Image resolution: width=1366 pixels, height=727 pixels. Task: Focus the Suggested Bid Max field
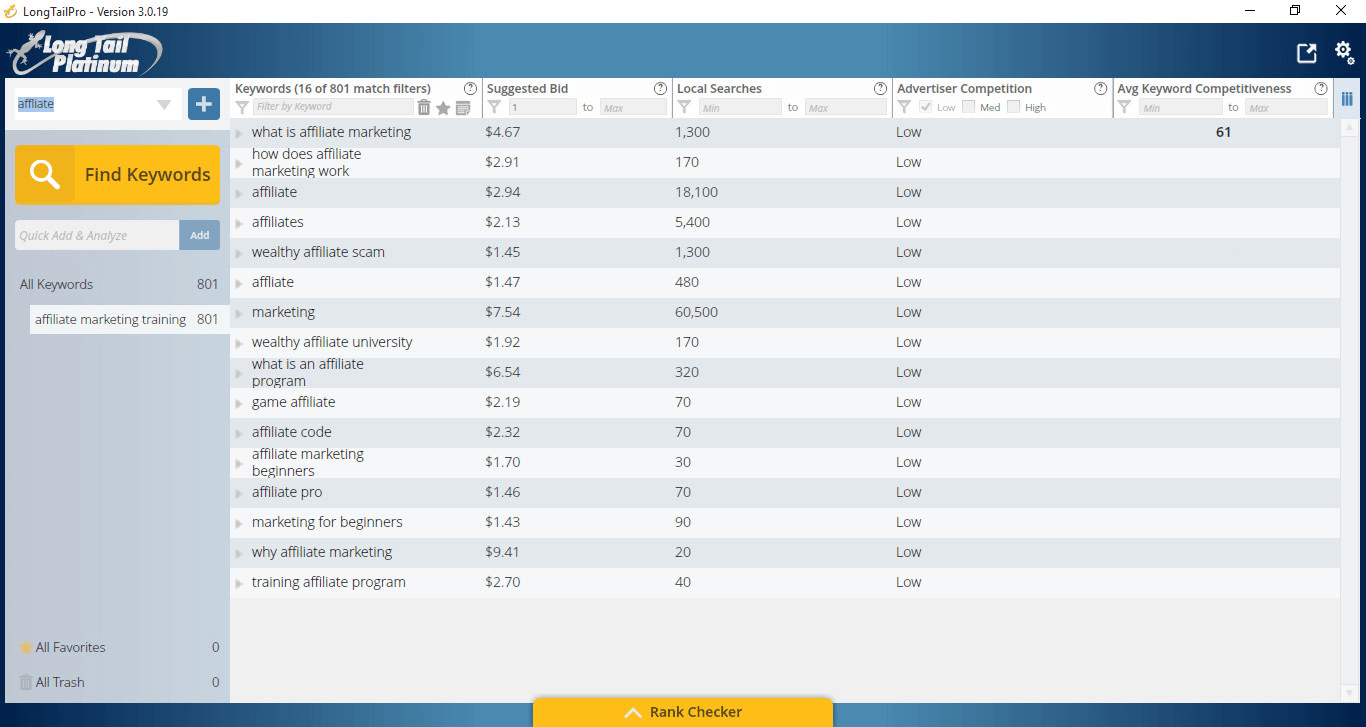(633, 107)
